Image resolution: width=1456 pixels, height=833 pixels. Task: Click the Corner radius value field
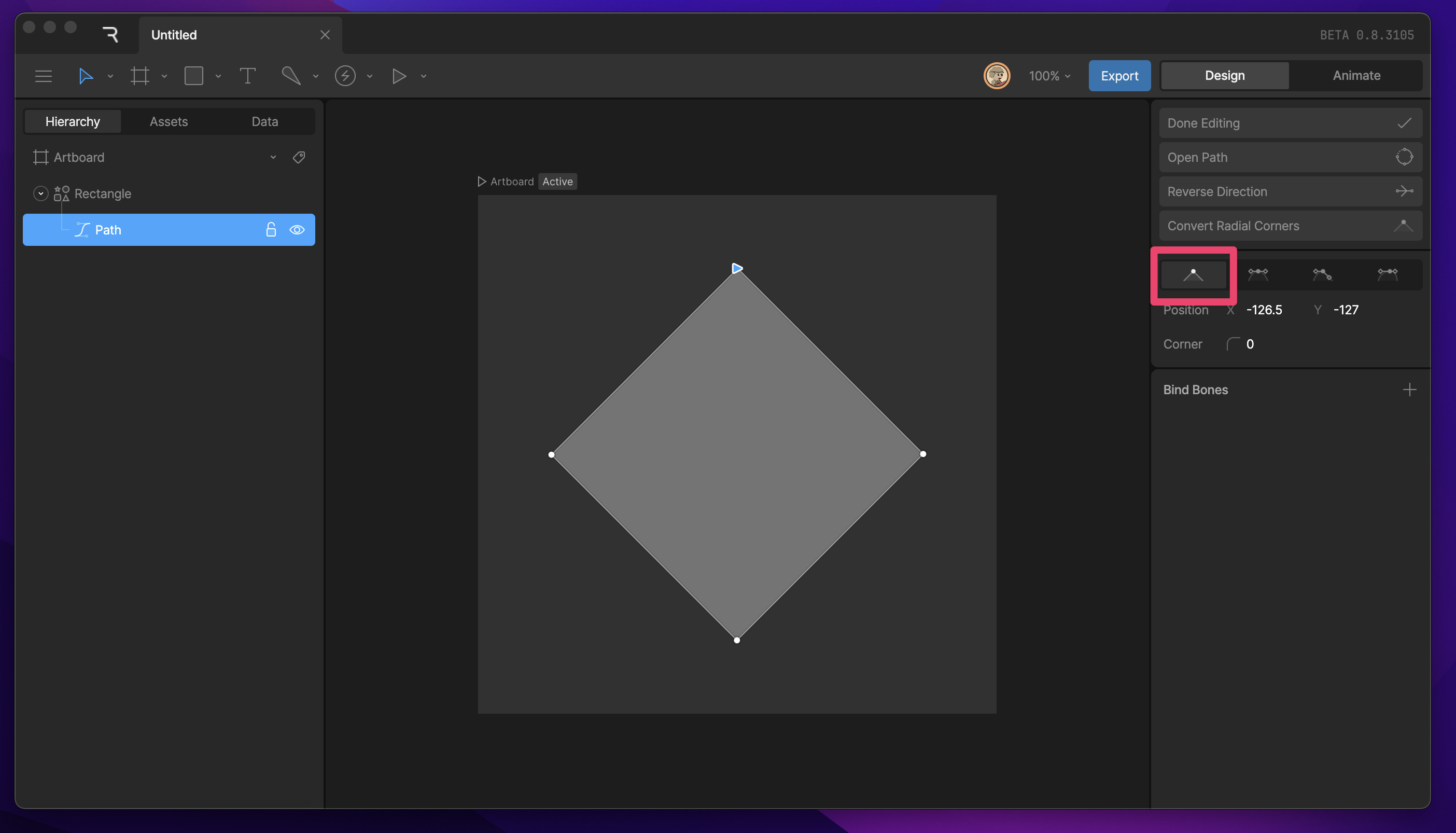coord(1250,344)
